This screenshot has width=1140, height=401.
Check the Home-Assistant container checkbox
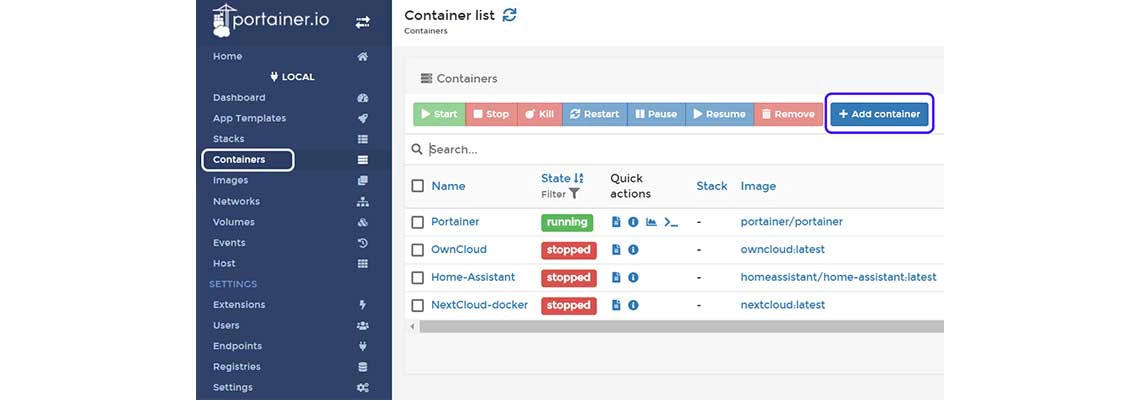(x=417, y=278)
